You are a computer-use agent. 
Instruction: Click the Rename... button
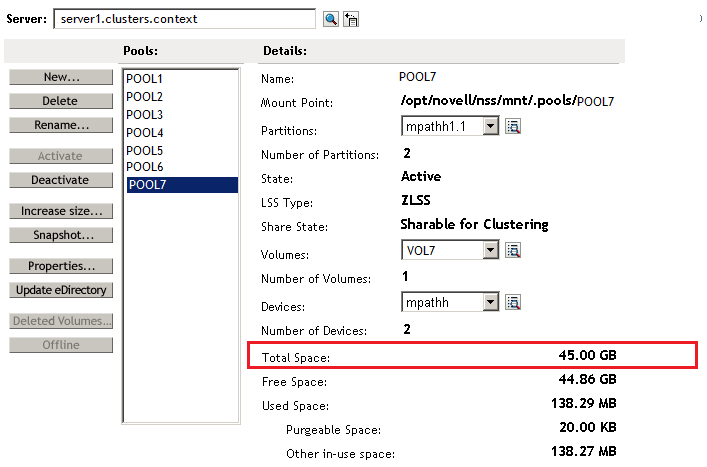pyautogui.click(x=61, y=125)
